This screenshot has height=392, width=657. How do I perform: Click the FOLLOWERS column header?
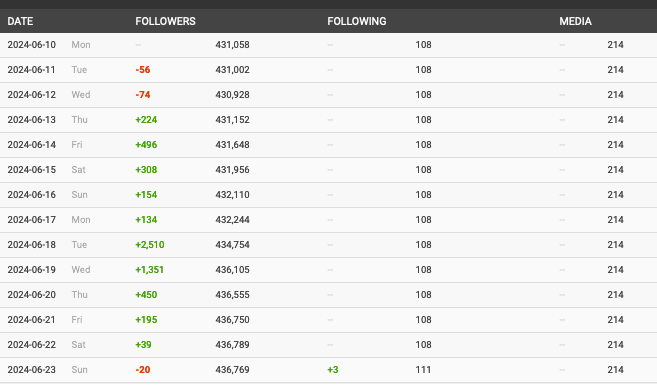165,21
